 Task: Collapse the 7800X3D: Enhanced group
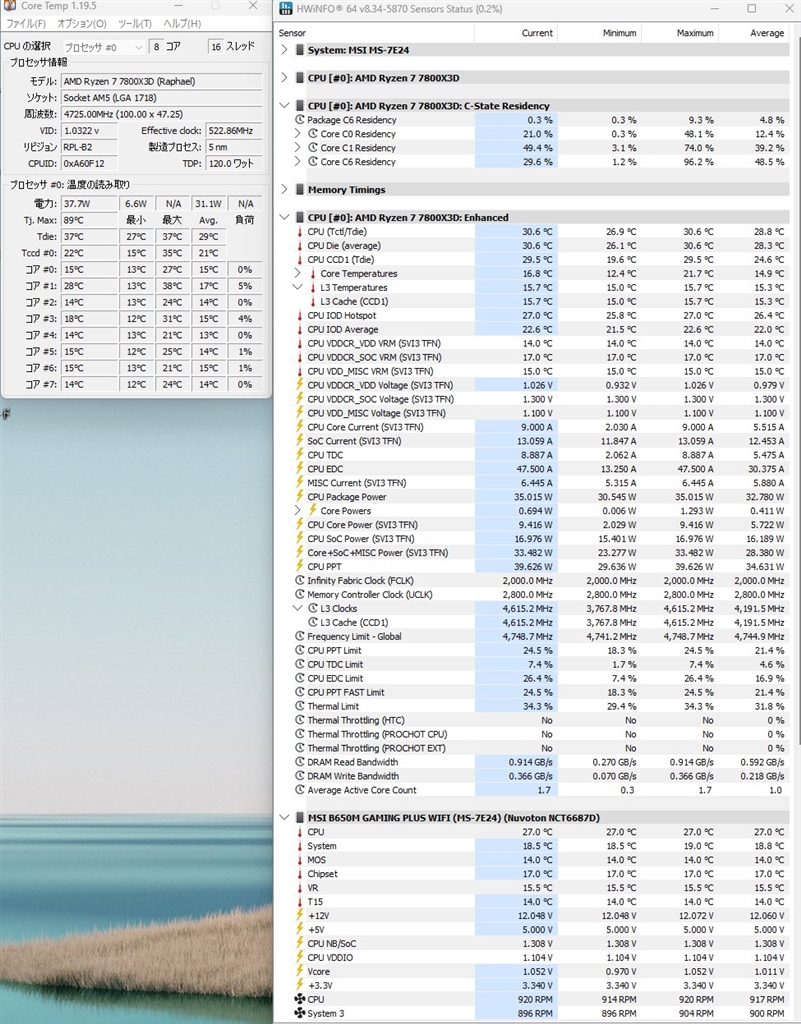[x=284, y=217]
